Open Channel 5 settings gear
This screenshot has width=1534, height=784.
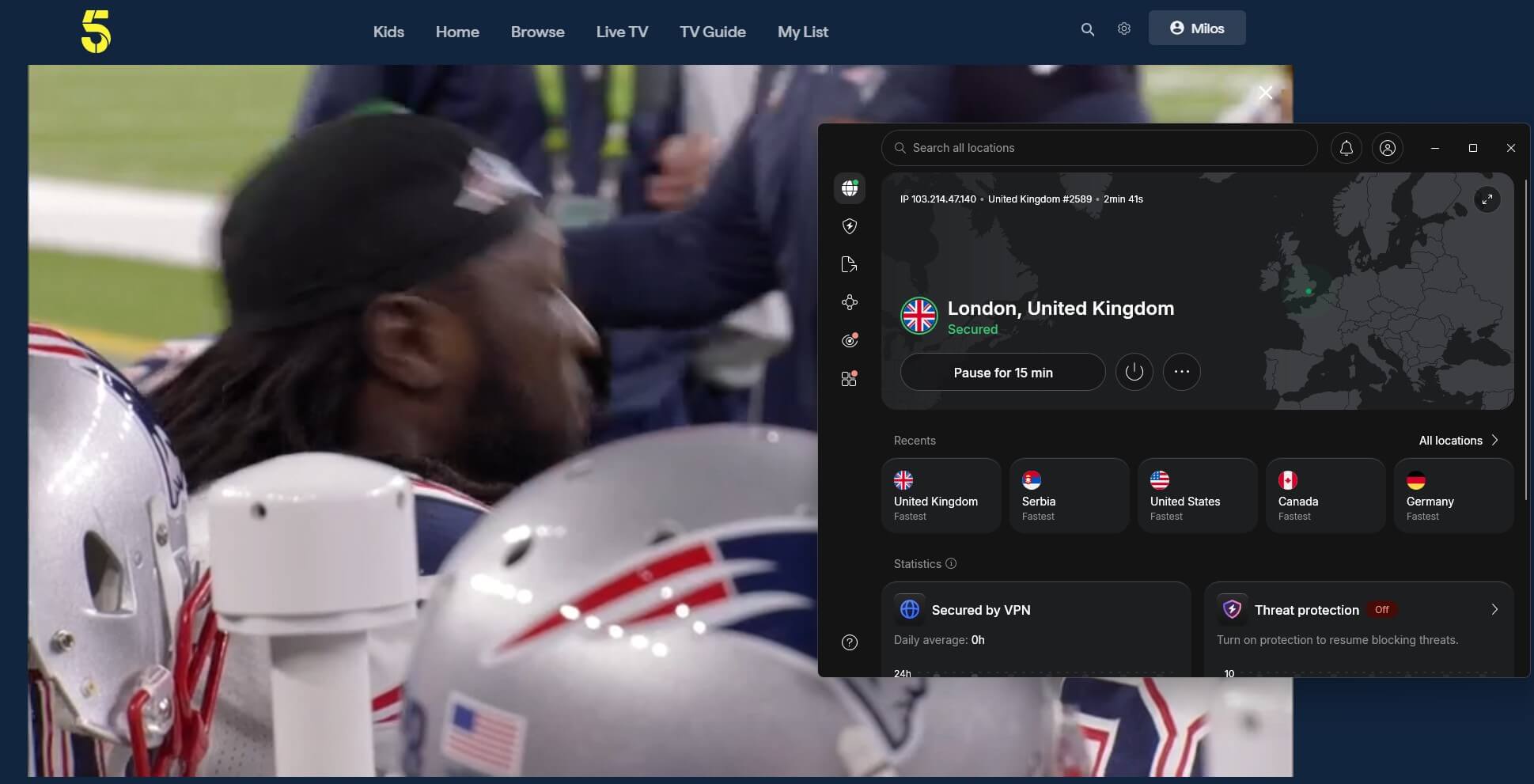[1124, 28]
